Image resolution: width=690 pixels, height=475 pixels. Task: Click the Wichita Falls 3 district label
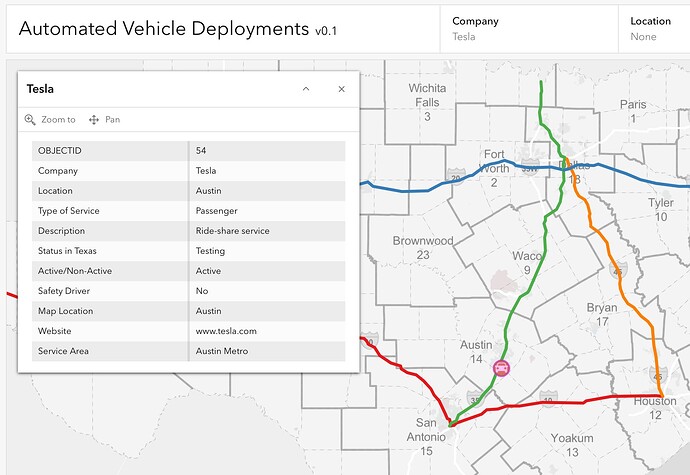(427, 102)
